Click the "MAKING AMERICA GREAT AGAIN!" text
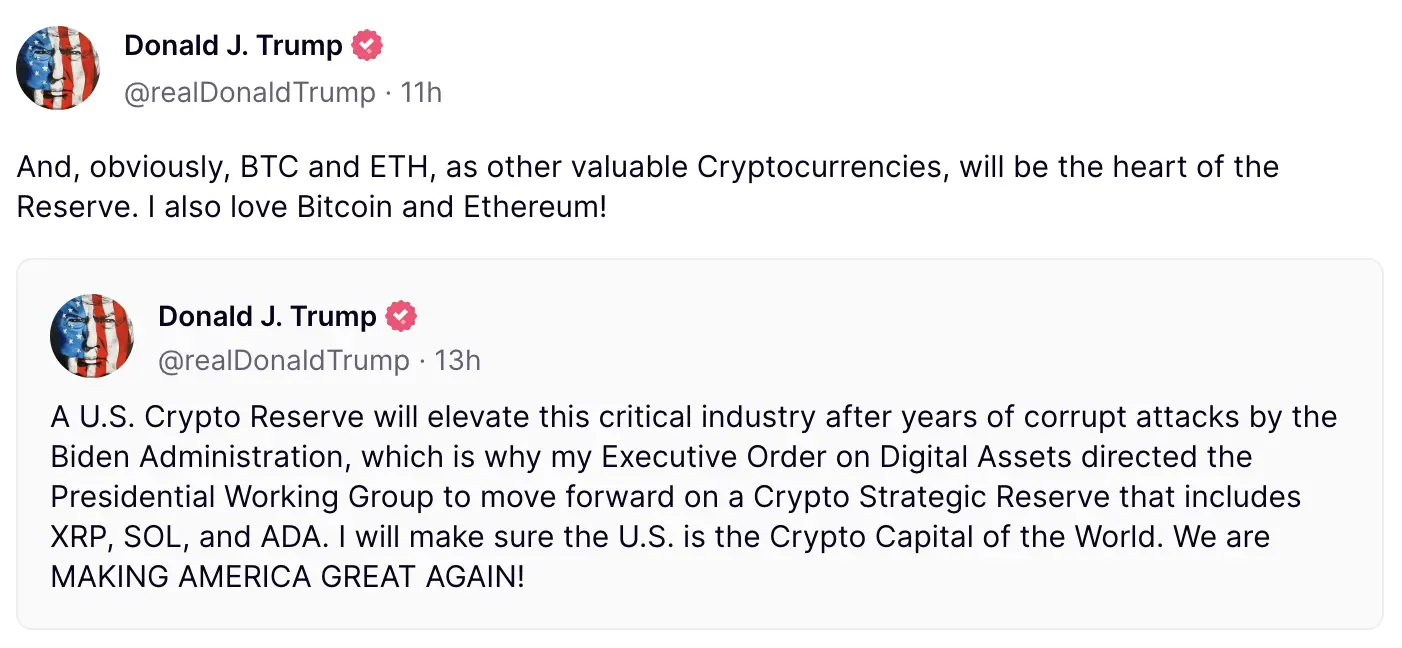 click(x=287, y=577)
